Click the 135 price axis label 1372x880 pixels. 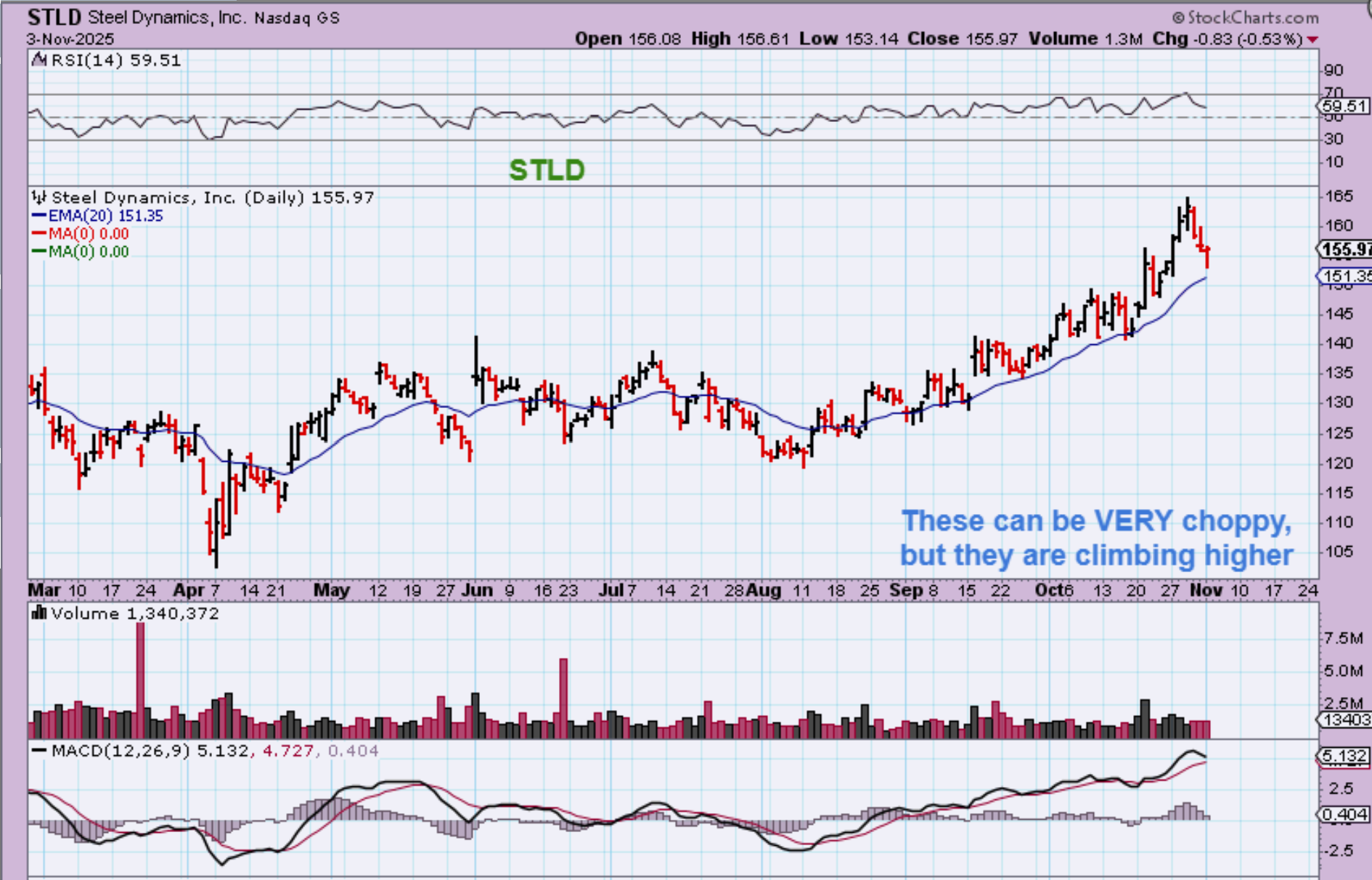click(1339, 372)
